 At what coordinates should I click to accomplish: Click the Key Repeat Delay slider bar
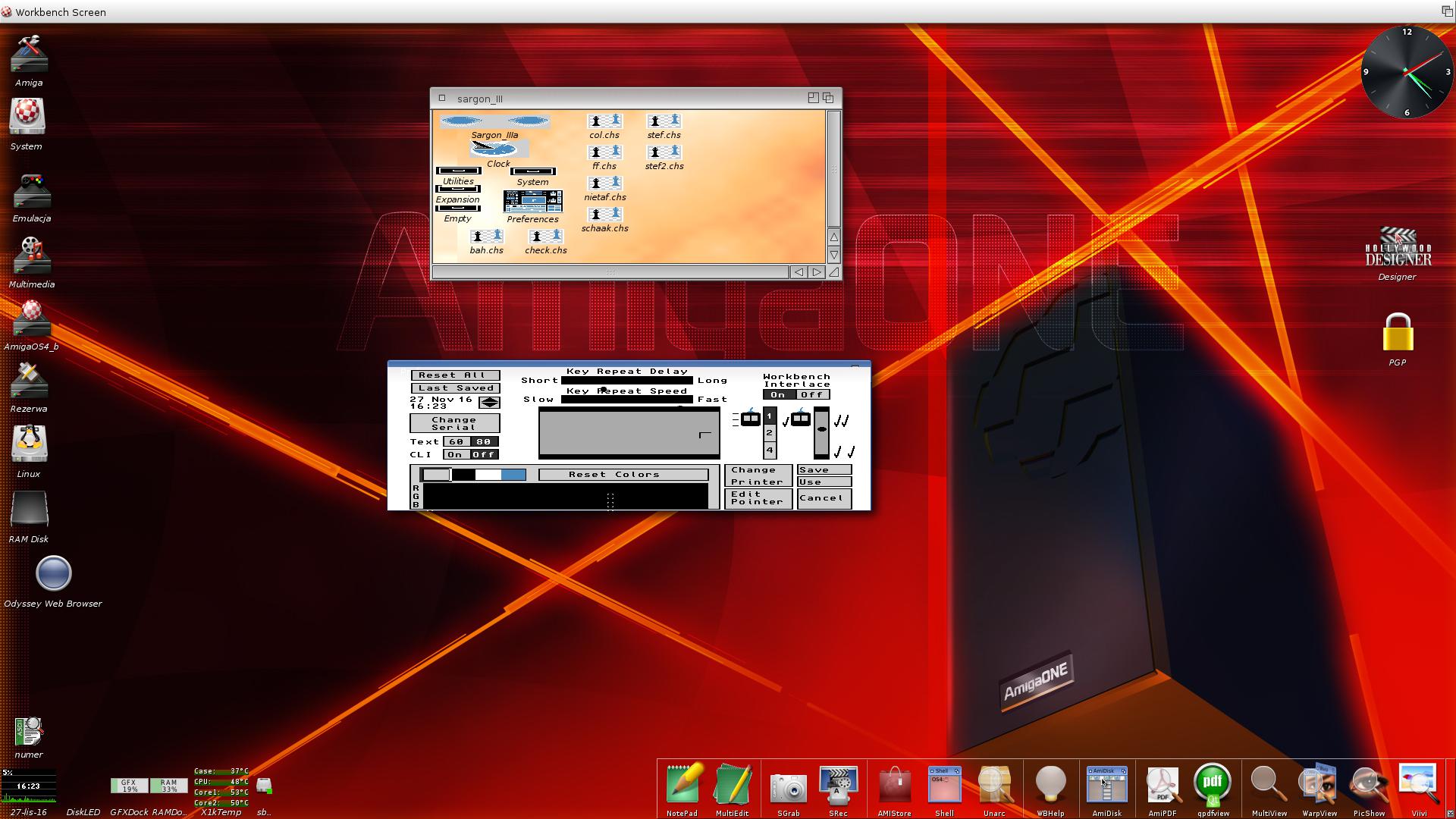pos(627,381)
